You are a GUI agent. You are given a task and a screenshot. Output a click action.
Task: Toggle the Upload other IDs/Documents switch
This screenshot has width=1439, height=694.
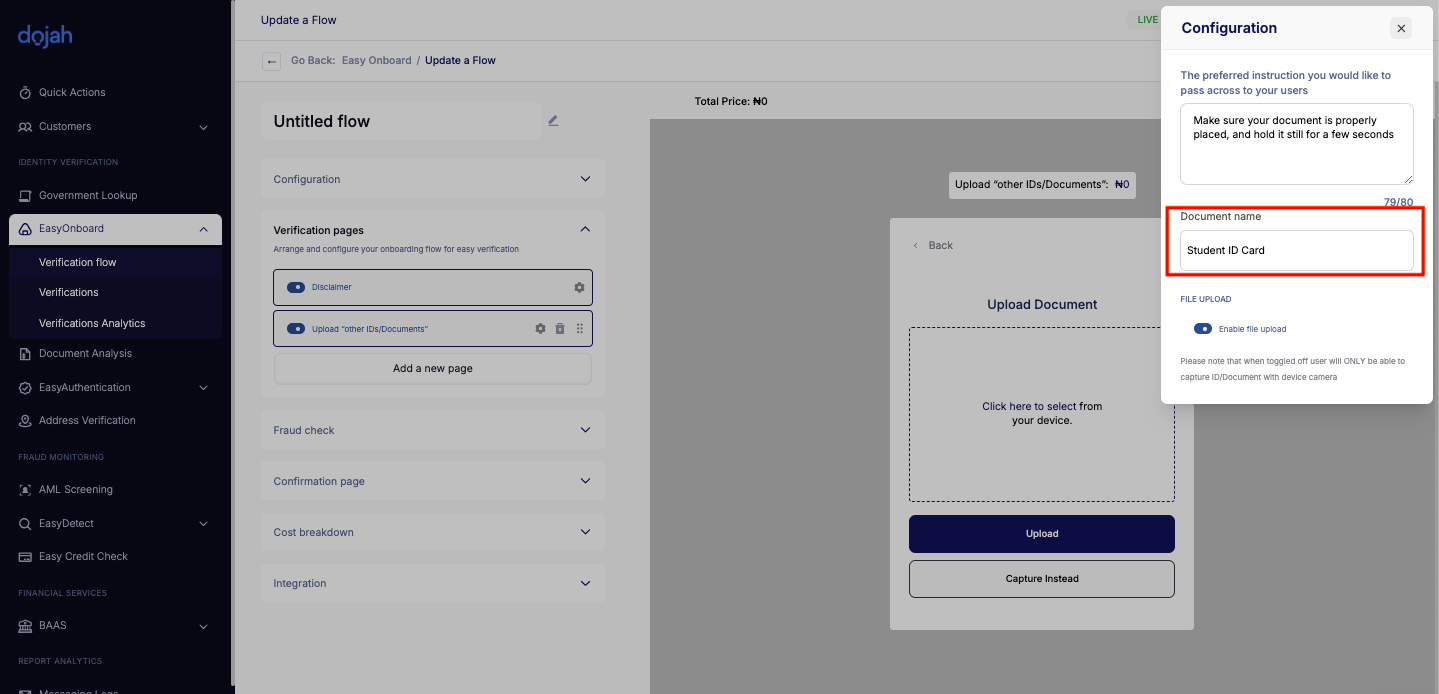[x=296, y=329]
